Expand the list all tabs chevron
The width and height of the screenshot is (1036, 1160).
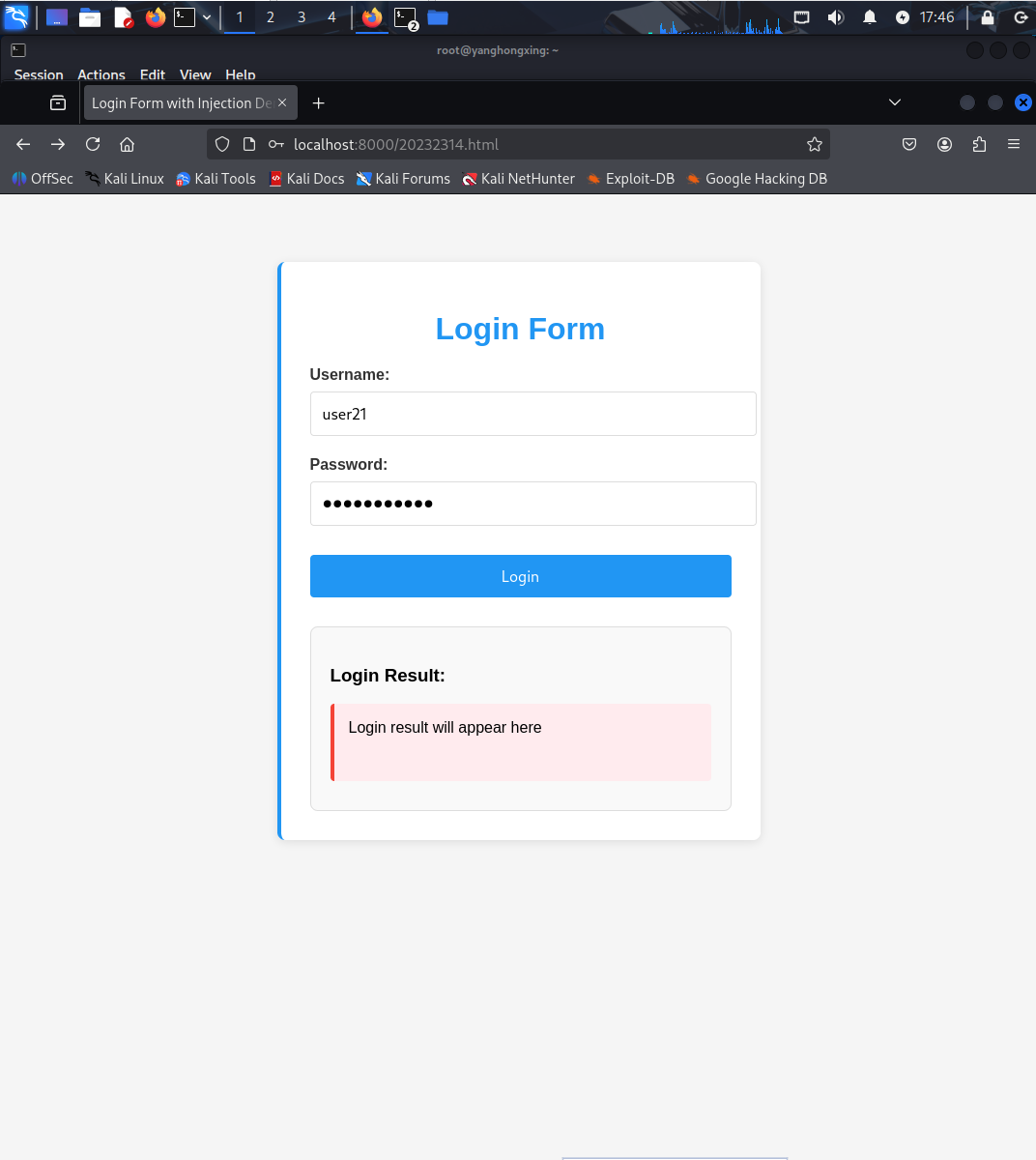tap(895, 102)
